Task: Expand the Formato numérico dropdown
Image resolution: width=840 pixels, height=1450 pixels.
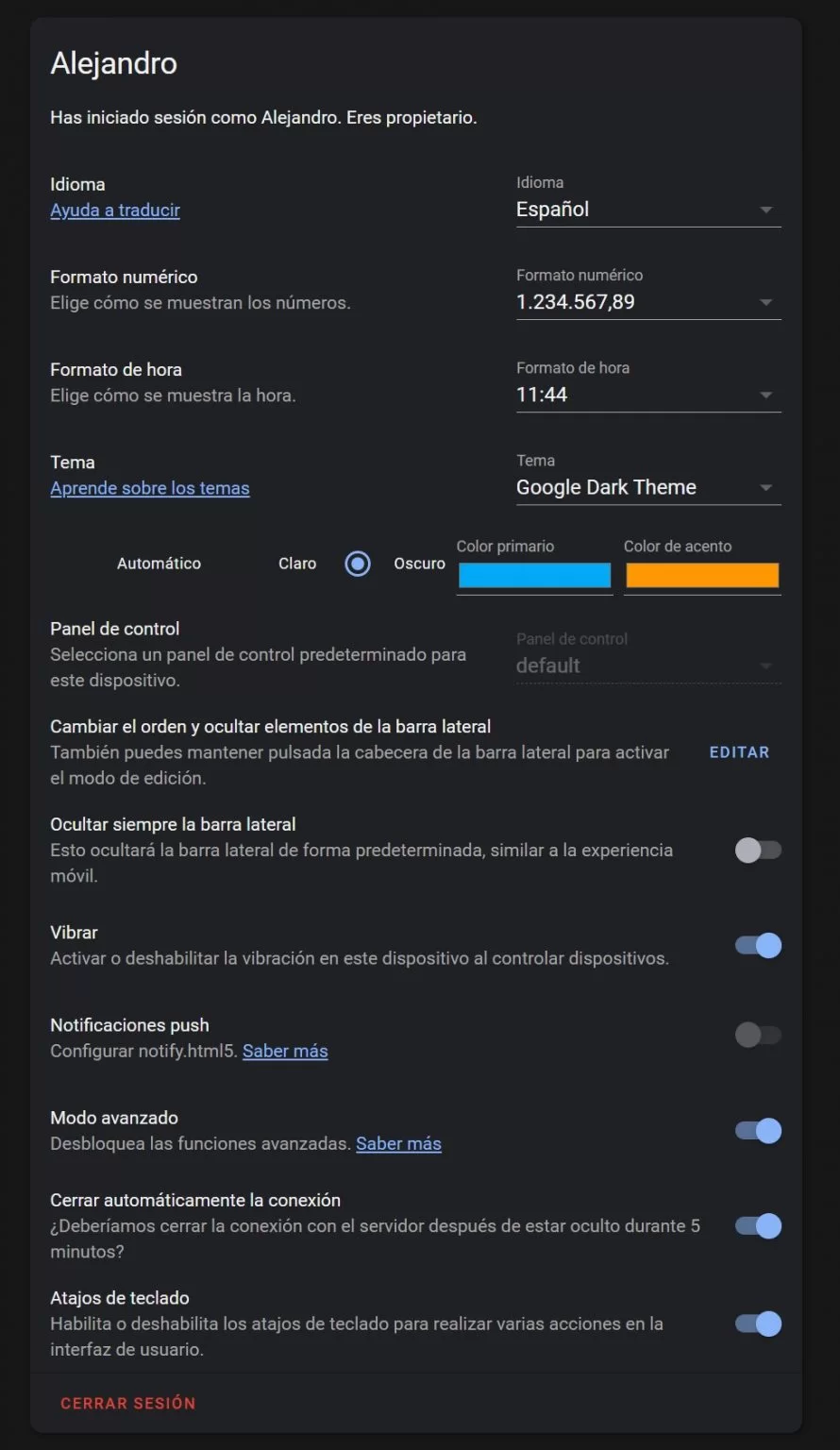Action: (647, 302)
